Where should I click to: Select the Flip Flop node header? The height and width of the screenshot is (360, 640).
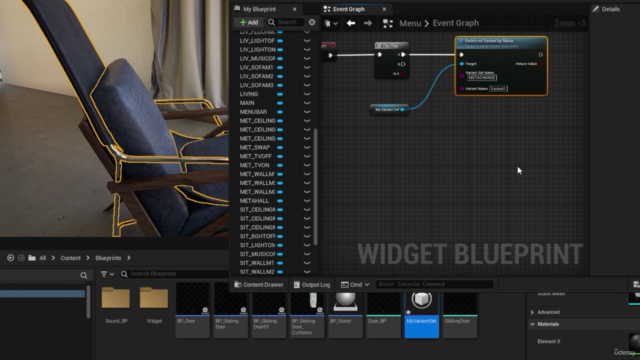pyautogui.click(x=391, y=46)
